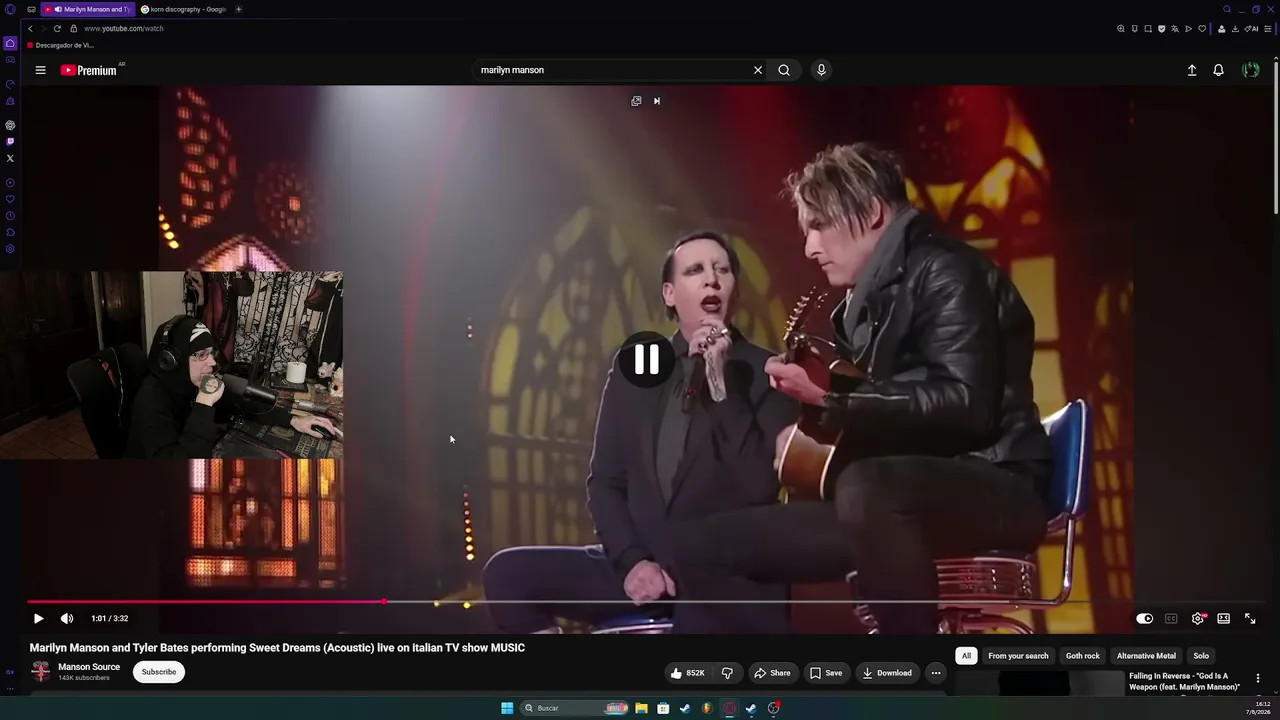Open the Descargador de Vi... bookmark
1280x720 pixels.
click(x=61, y=45)
